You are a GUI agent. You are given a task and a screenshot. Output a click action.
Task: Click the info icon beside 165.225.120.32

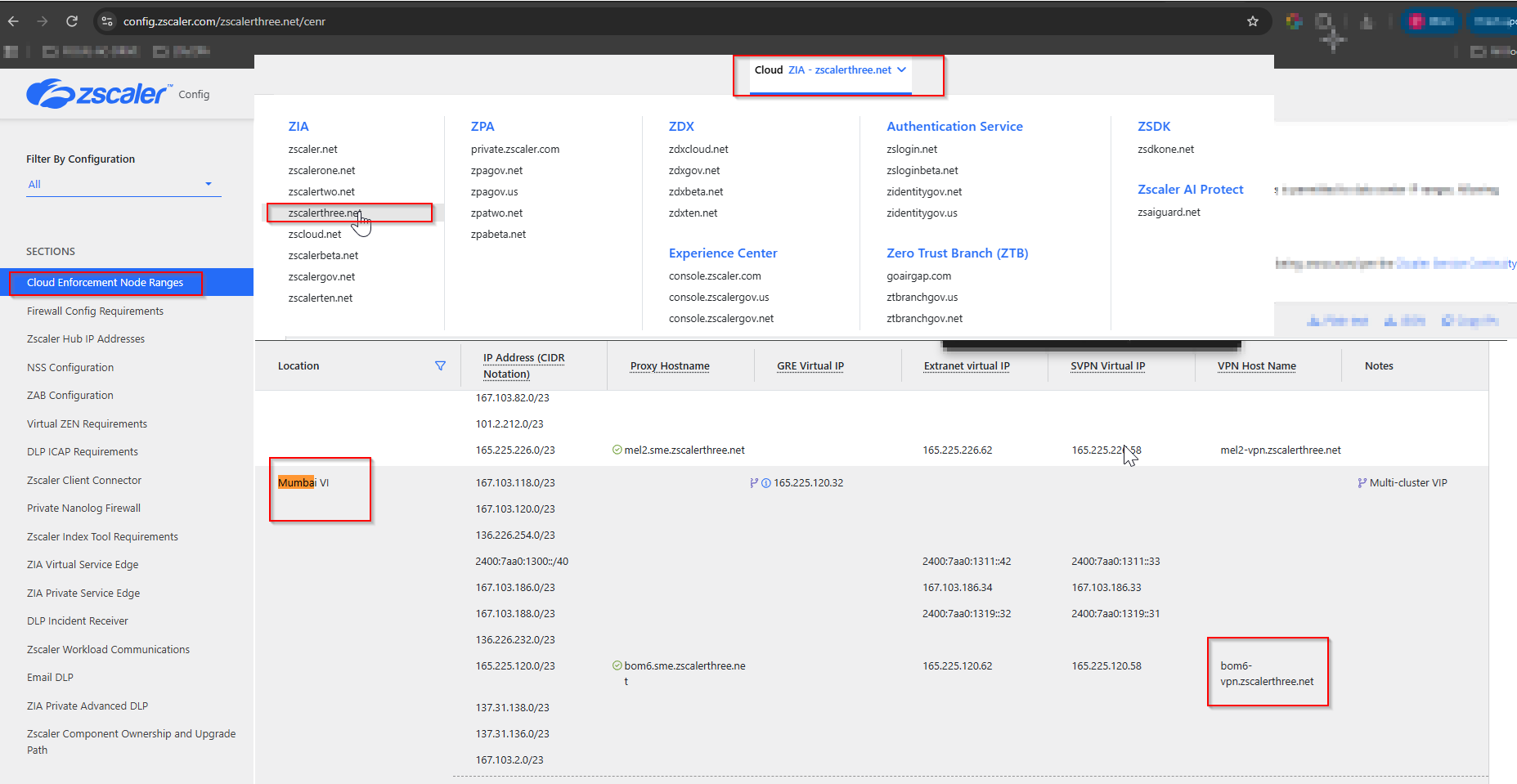766,483
